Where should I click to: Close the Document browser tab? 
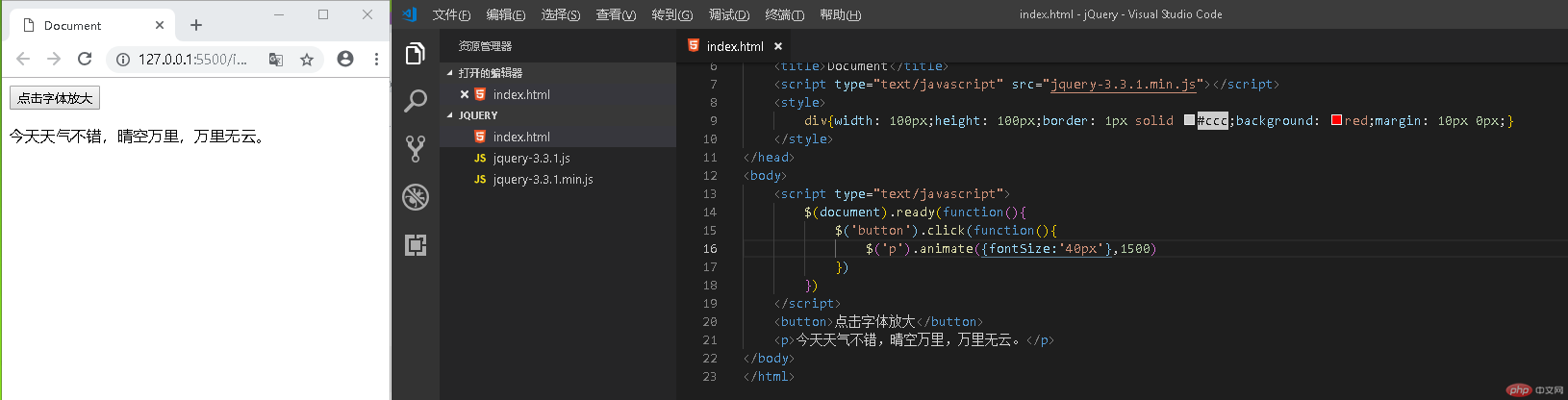(160, 25)
